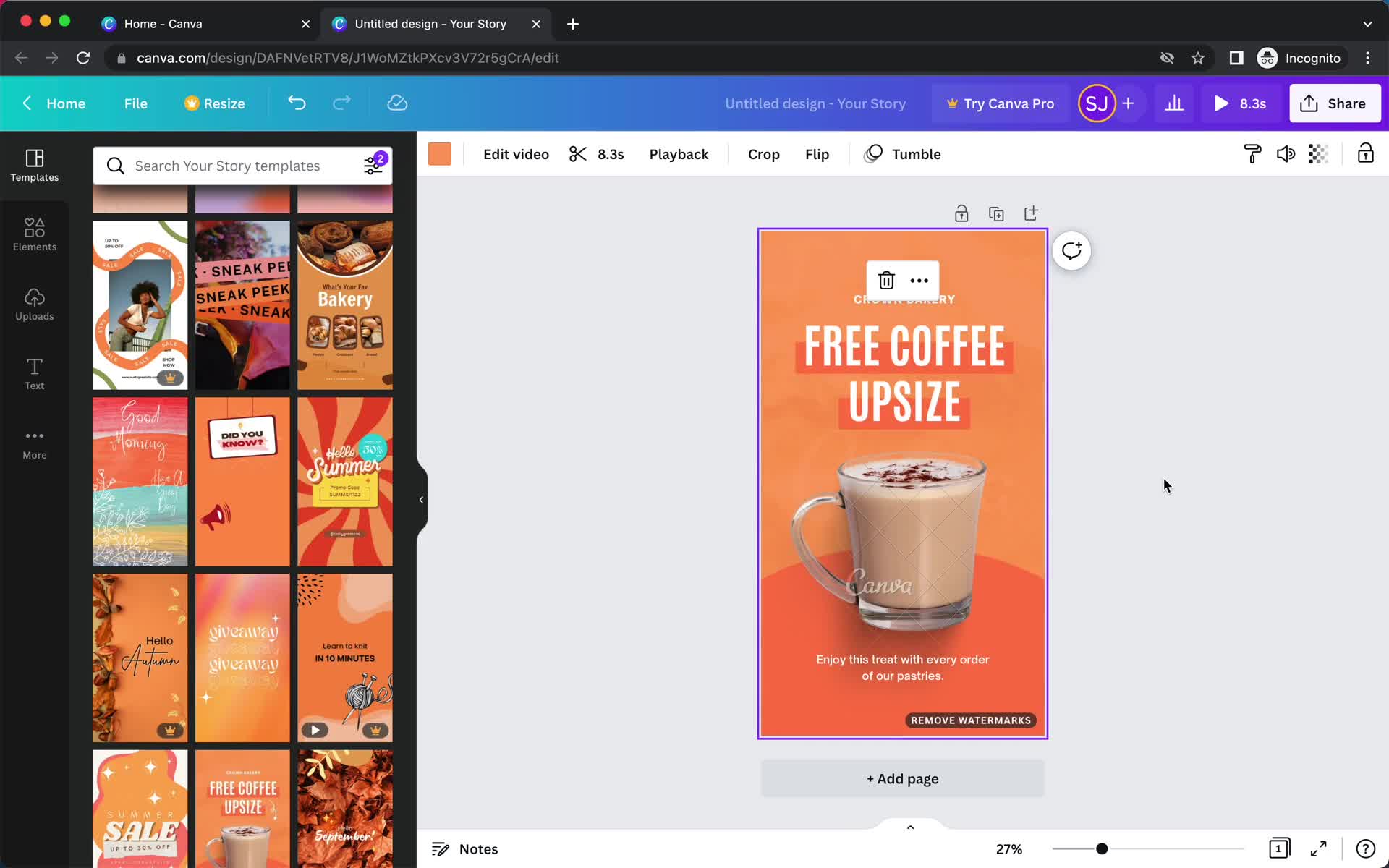Open the copy style paint roller tool
The width and height of the screenshot is (1389, 868).
click(x=1252, y=154)
